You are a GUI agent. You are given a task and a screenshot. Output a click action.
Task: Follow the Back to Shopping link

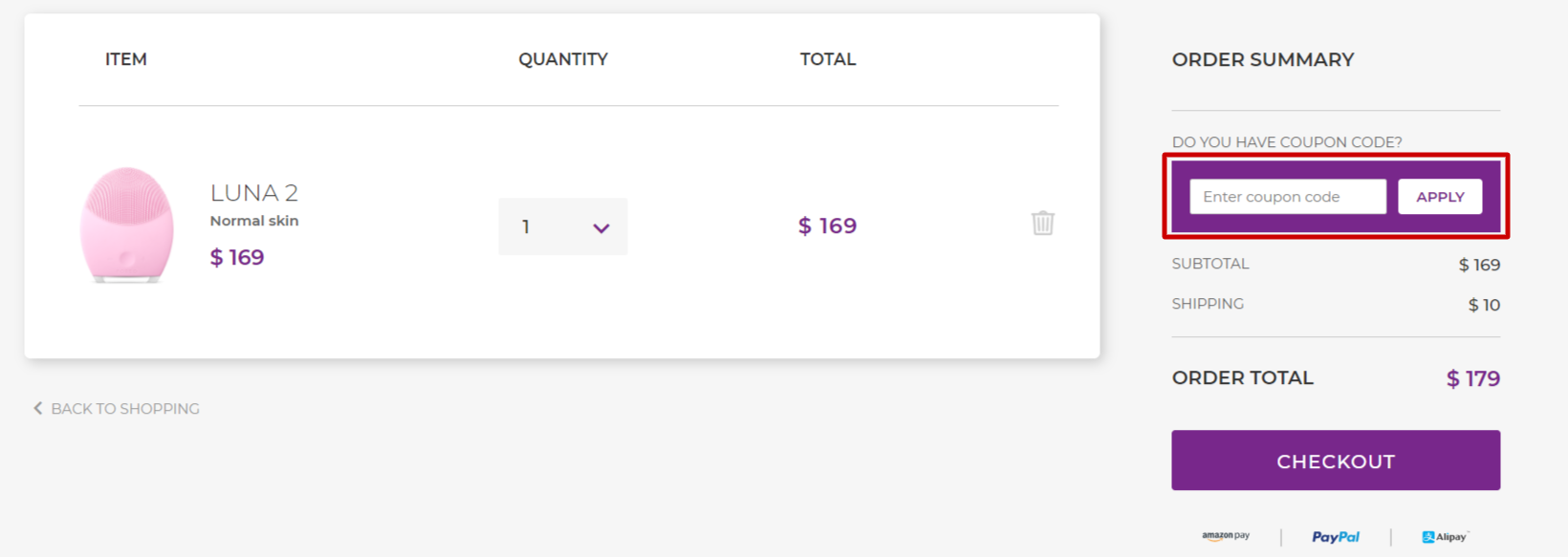tap(125, 408)
